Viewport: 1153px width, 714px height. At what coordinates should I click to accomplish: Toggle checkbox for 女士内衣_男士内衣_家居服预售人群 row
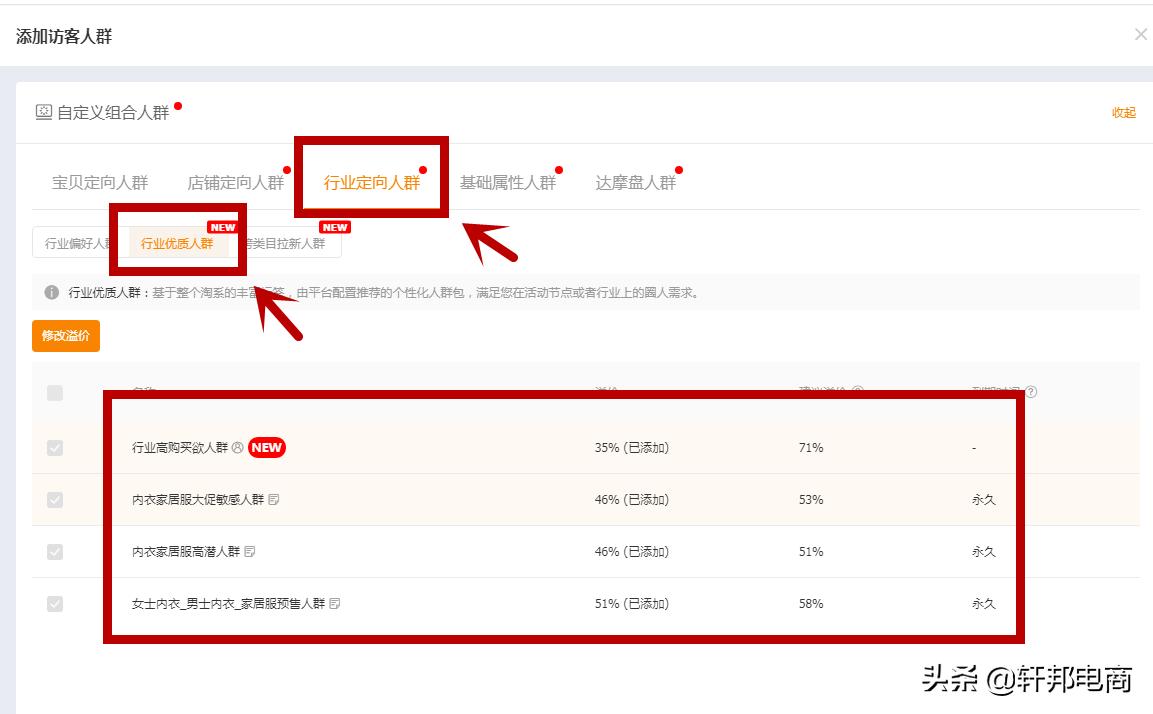click(54, 604)
